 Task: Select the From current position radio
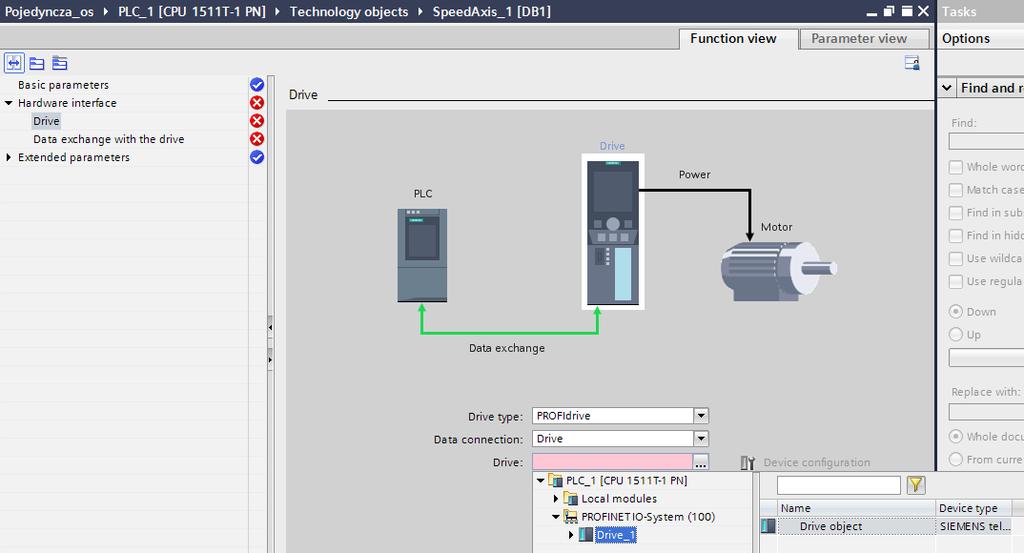coord(955,459)
